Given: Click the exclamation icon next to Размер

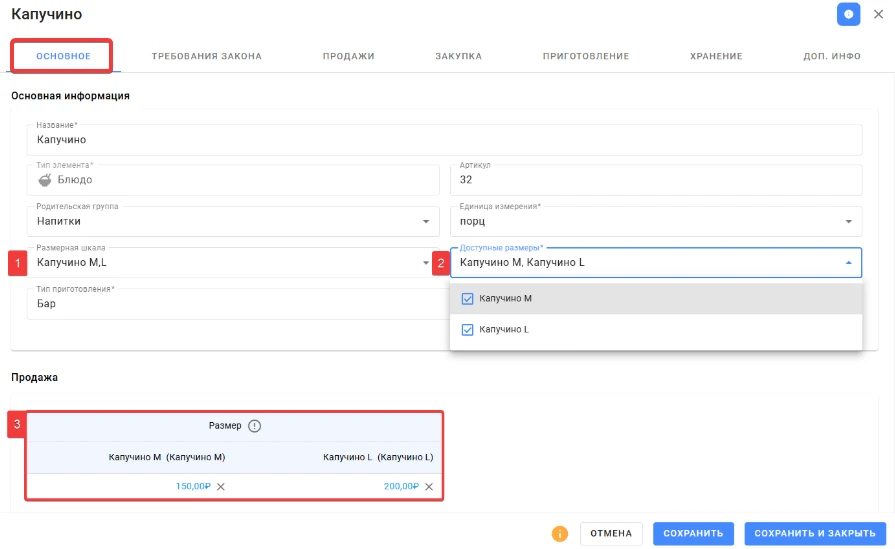Looking at the screenshot, I should click(x=255, y=426).
